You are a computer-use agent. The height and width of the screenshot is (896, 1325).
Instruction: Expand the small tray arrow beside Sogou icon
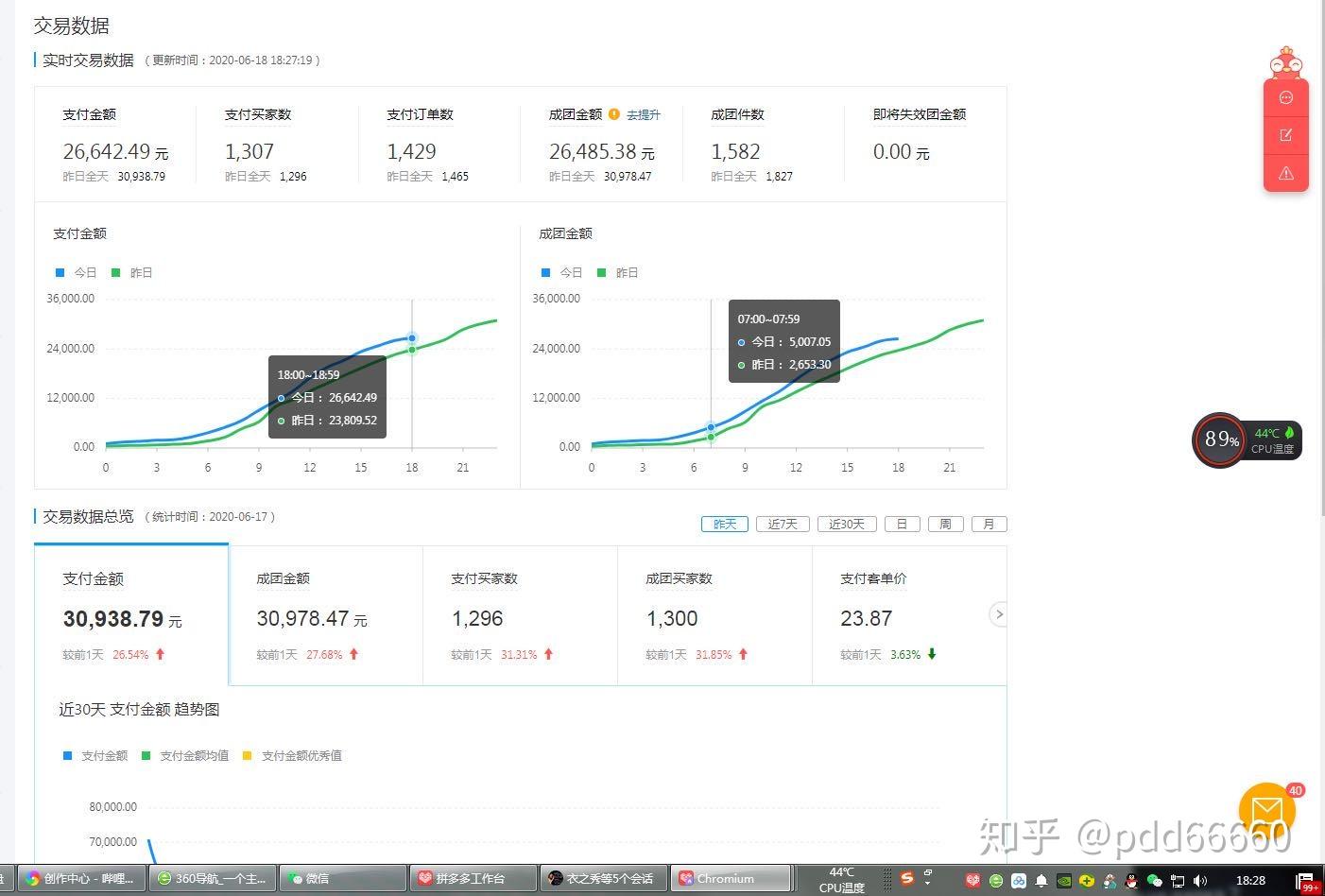tap(927, 885)
